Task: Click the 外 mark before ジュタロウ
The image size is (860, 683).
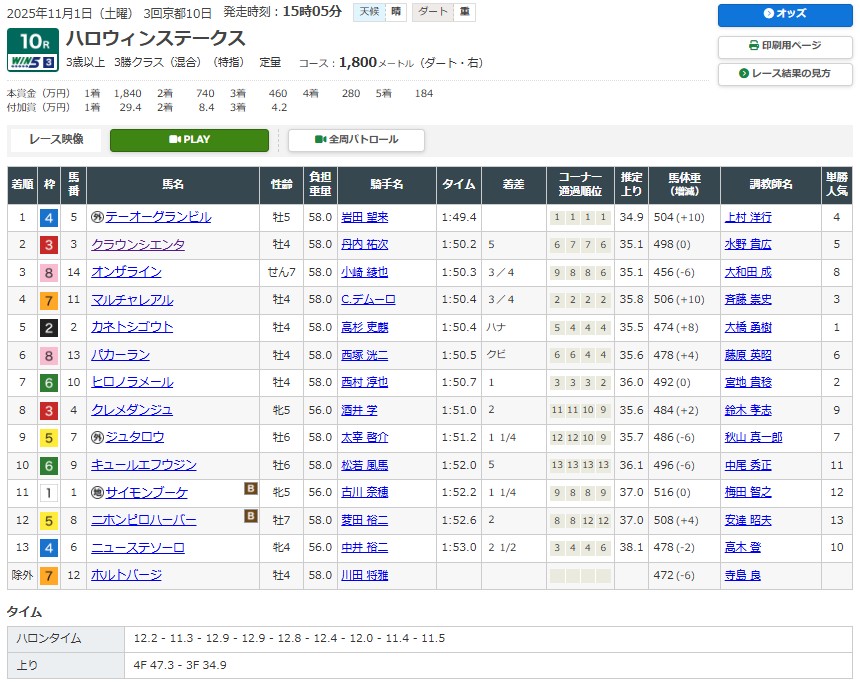Action: point(97,437)
